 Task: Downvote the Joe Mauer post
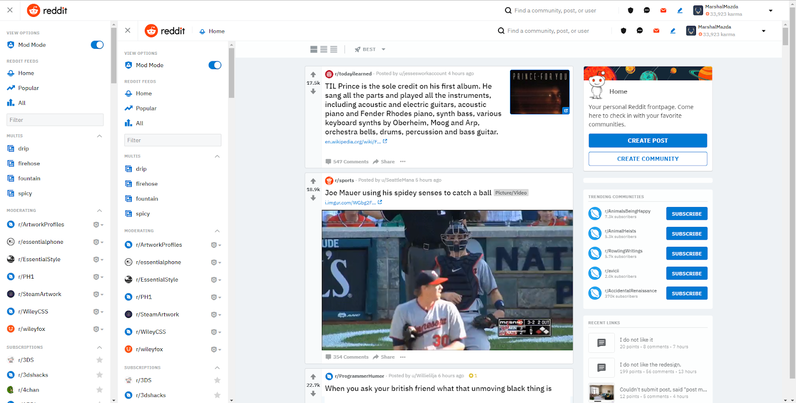pos(313,198)
